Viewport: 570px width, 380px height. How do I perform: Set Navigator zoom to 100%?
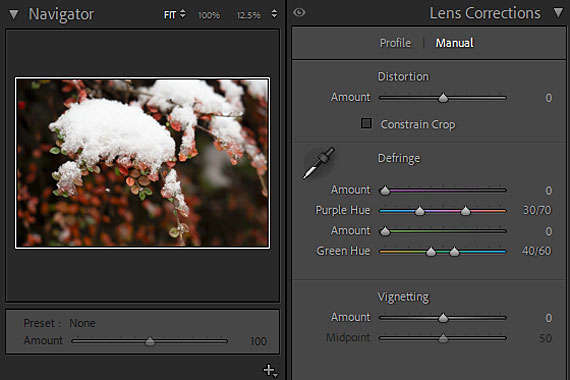pos(209,15)
